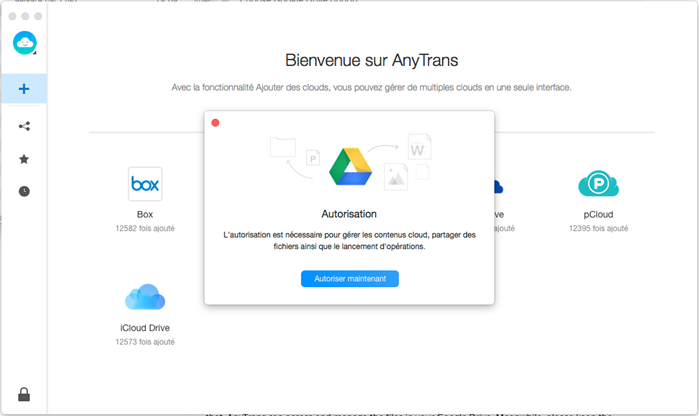Select the pCloud service icon
699x416 pixels.
coord(598,183)
